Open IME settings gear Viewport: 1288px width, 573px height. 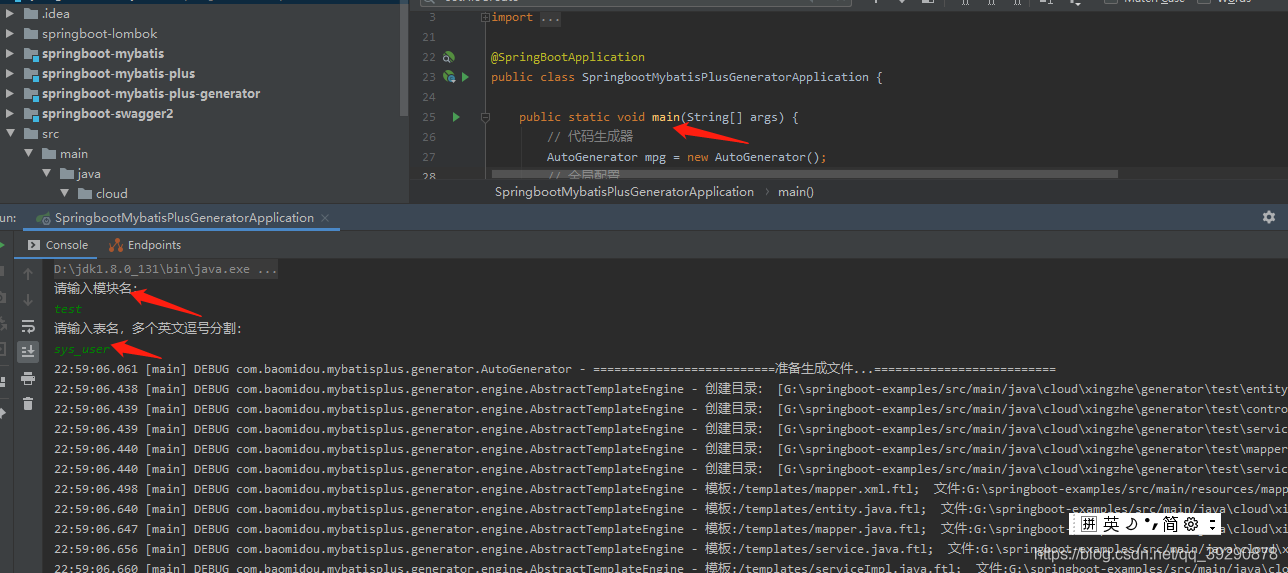[x=1191, y=524]
